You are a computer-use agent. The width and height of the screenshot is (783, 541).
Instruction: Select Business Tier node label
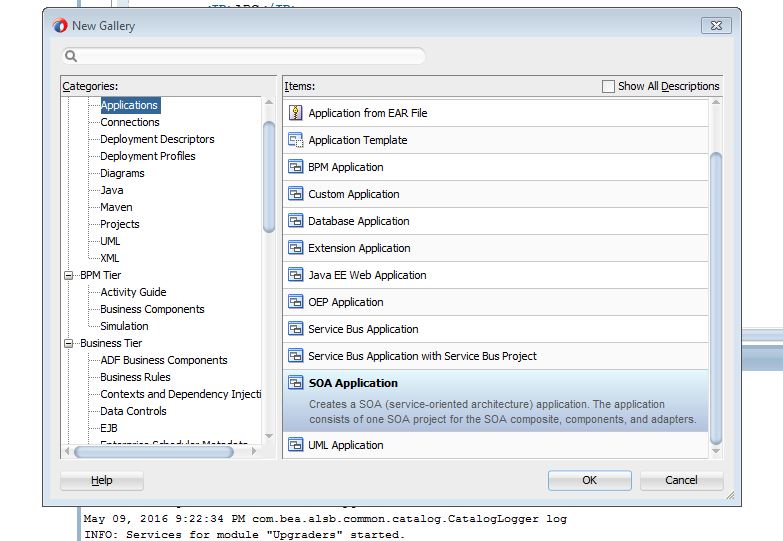(x=111, y=343)
